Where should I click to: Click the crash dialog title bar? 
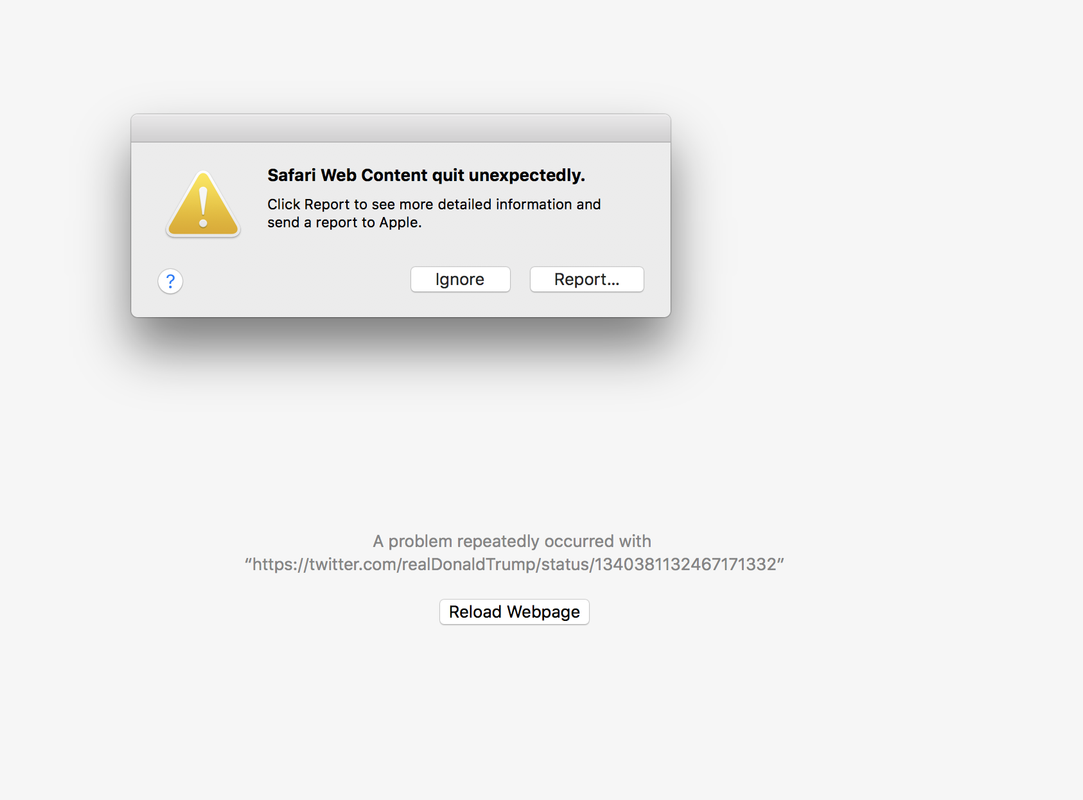(x=401, y=128)
